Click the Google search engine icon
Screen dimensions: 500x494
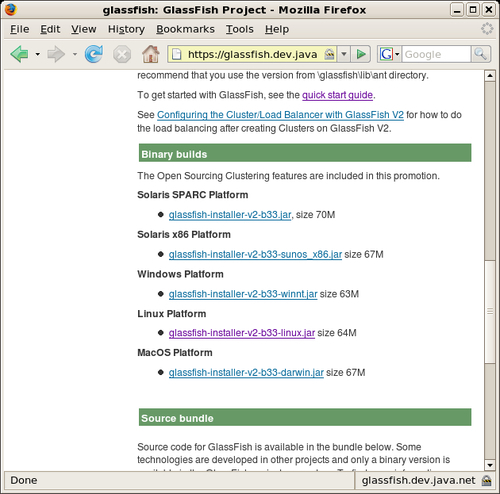(x=387, y=54)
